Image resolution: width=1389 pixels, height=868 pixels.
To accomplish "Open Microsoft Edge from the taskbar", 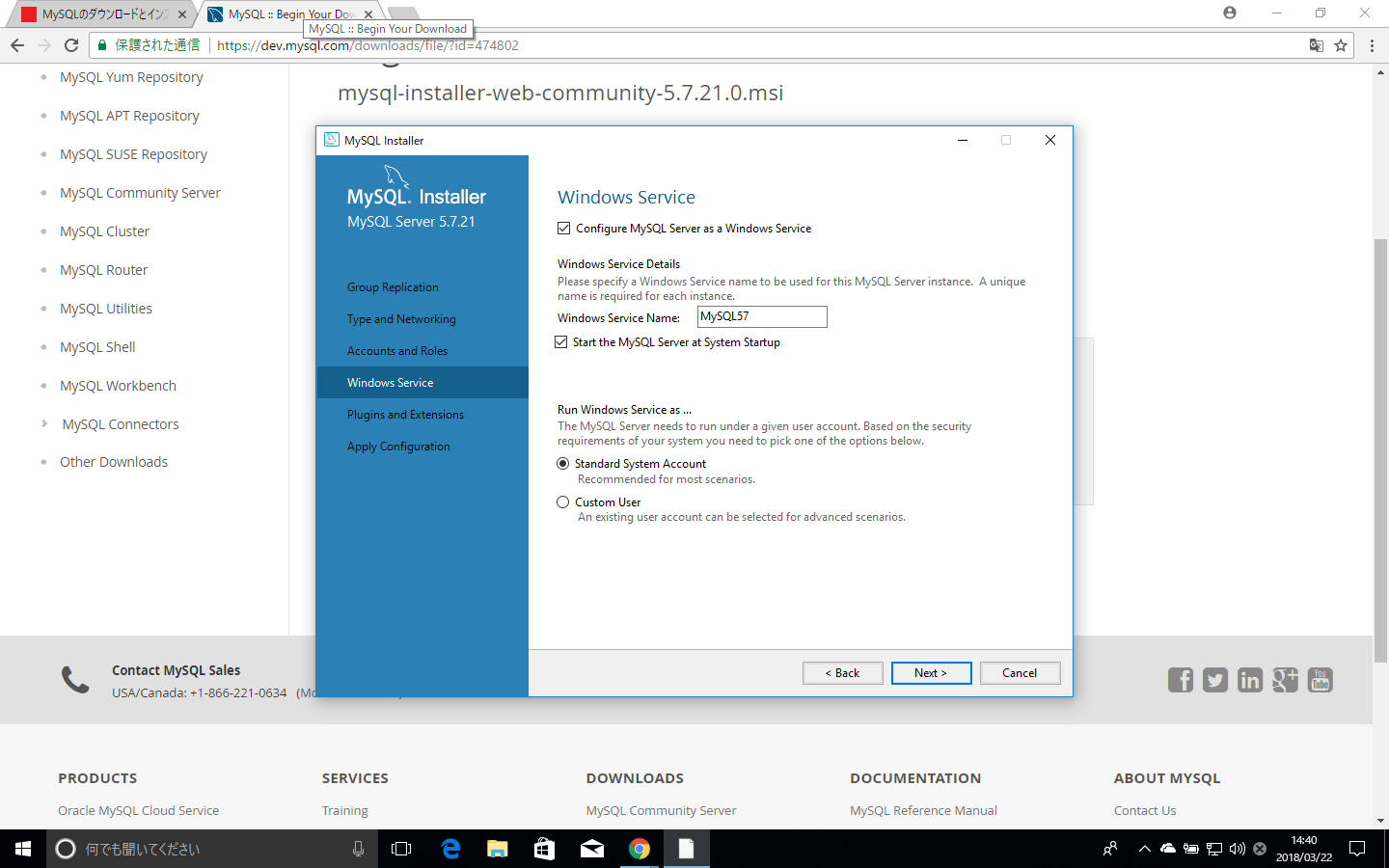I will (450, 849).
